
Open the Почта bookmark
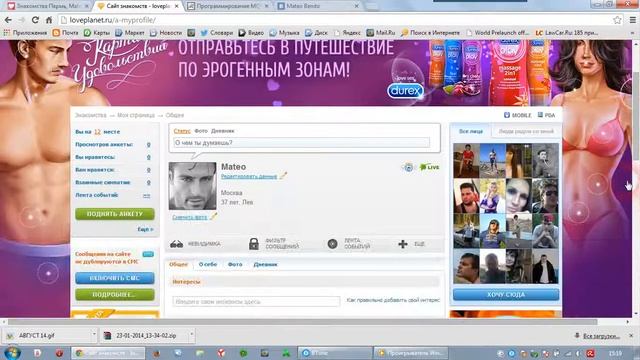[65, 33]
